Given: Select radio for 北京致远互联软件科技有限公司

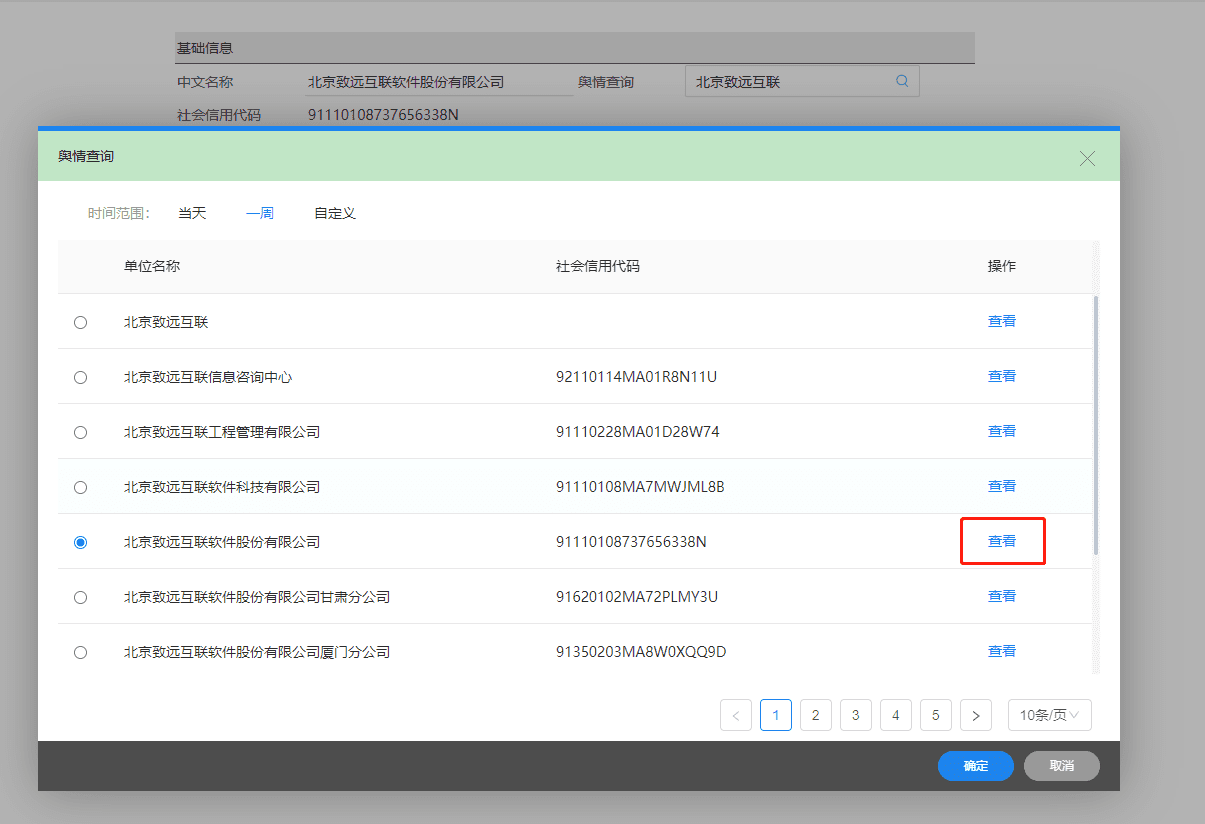Looking at the screenshot, I should 81,487.
